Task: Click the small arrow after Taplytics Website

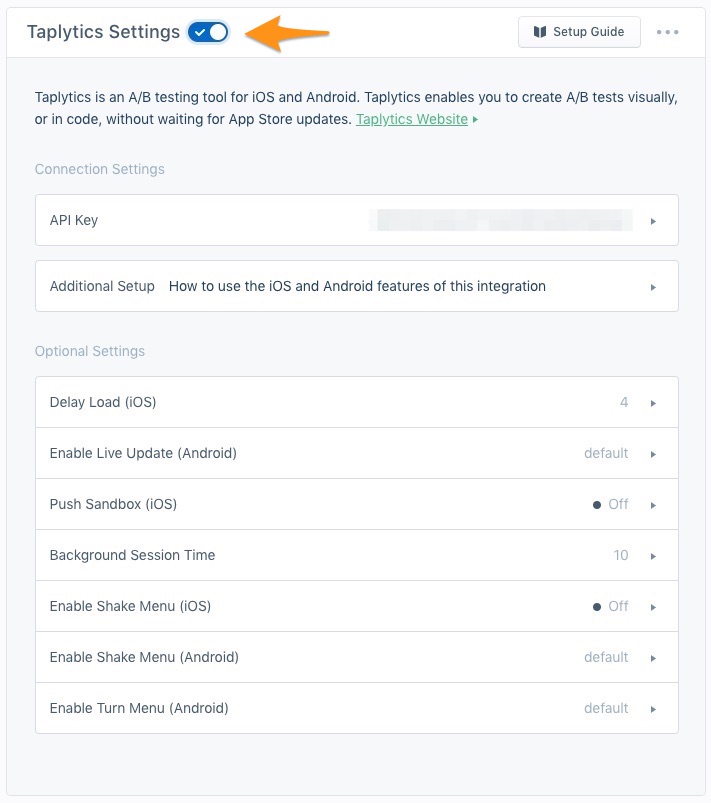Action: tap(475, 120)
